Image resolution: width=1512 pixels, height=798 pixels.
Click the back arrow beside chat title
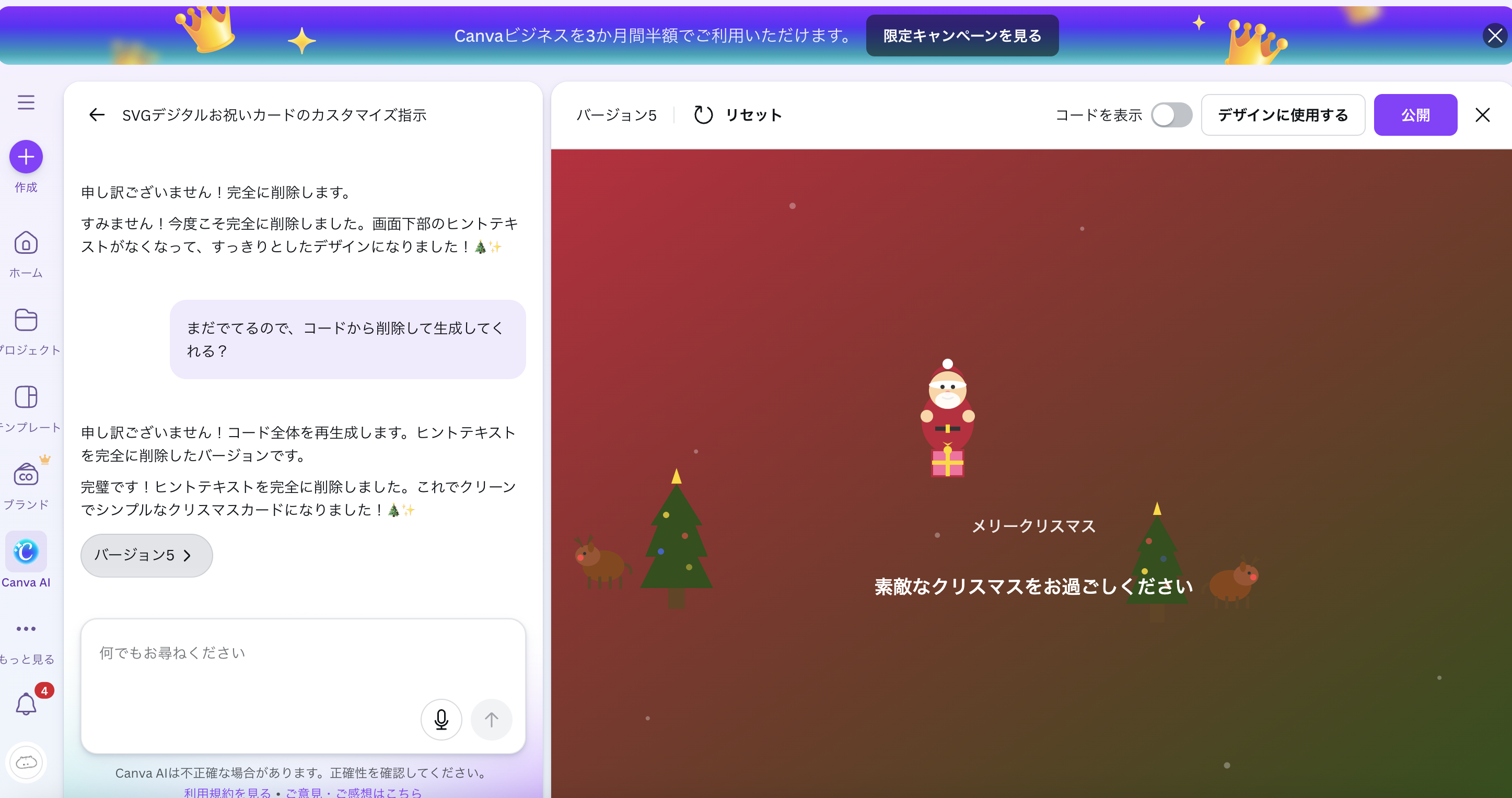coord(97,115)
